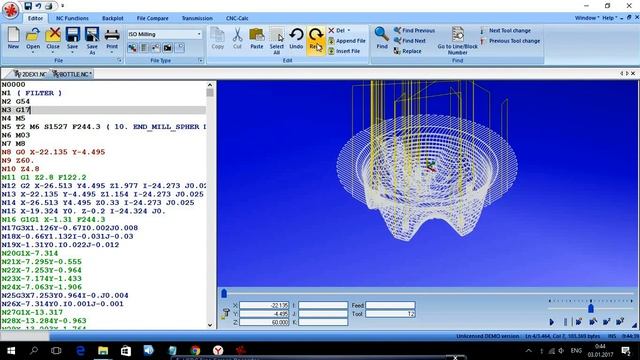640x360 pixels.
Task: Open Find with the magnifier icon
Action: tap(382, 34)
